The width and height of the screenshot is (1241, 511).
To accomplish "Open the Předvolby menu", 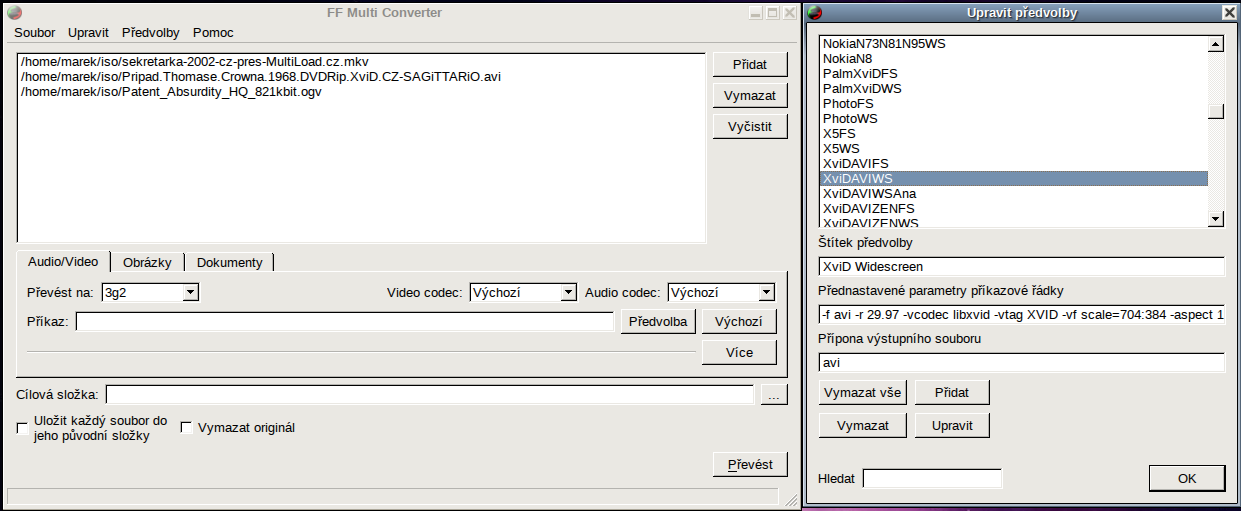I will (x=150, y=33).
